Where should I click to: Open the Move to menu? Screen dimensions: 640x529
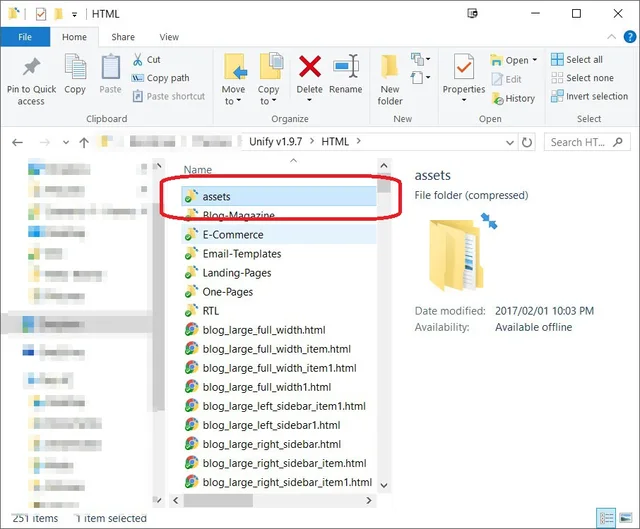[x=233, y=79]
